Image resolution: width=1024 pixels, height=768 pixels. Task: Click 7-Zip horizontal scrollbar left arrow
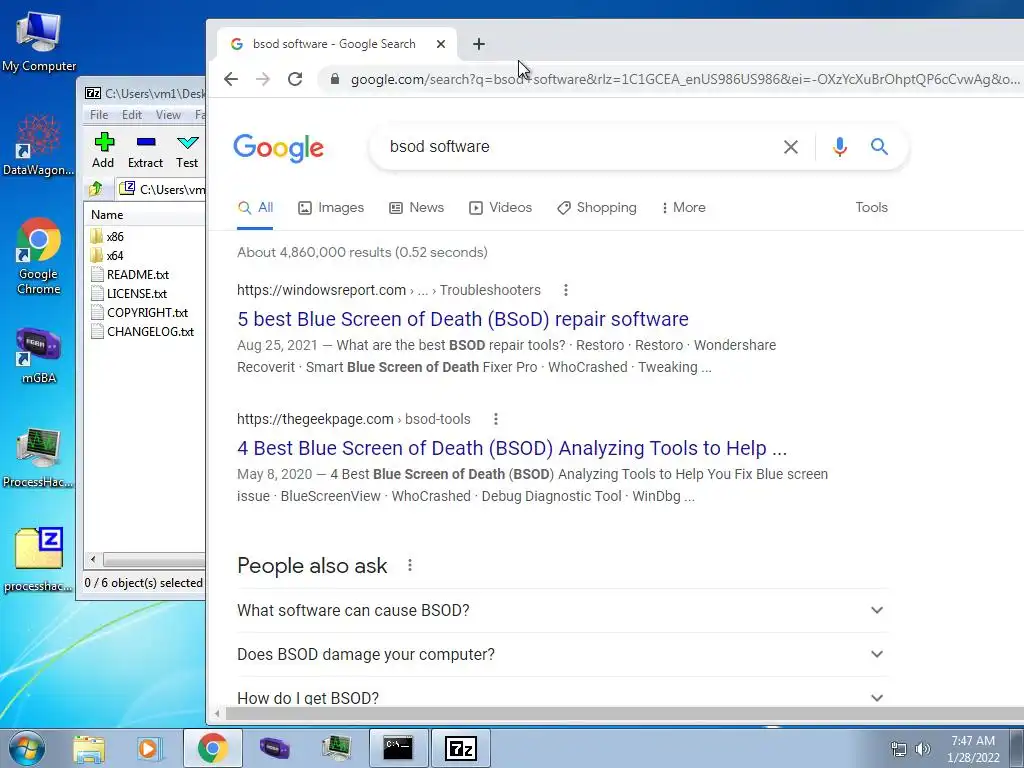click(93, 560)
